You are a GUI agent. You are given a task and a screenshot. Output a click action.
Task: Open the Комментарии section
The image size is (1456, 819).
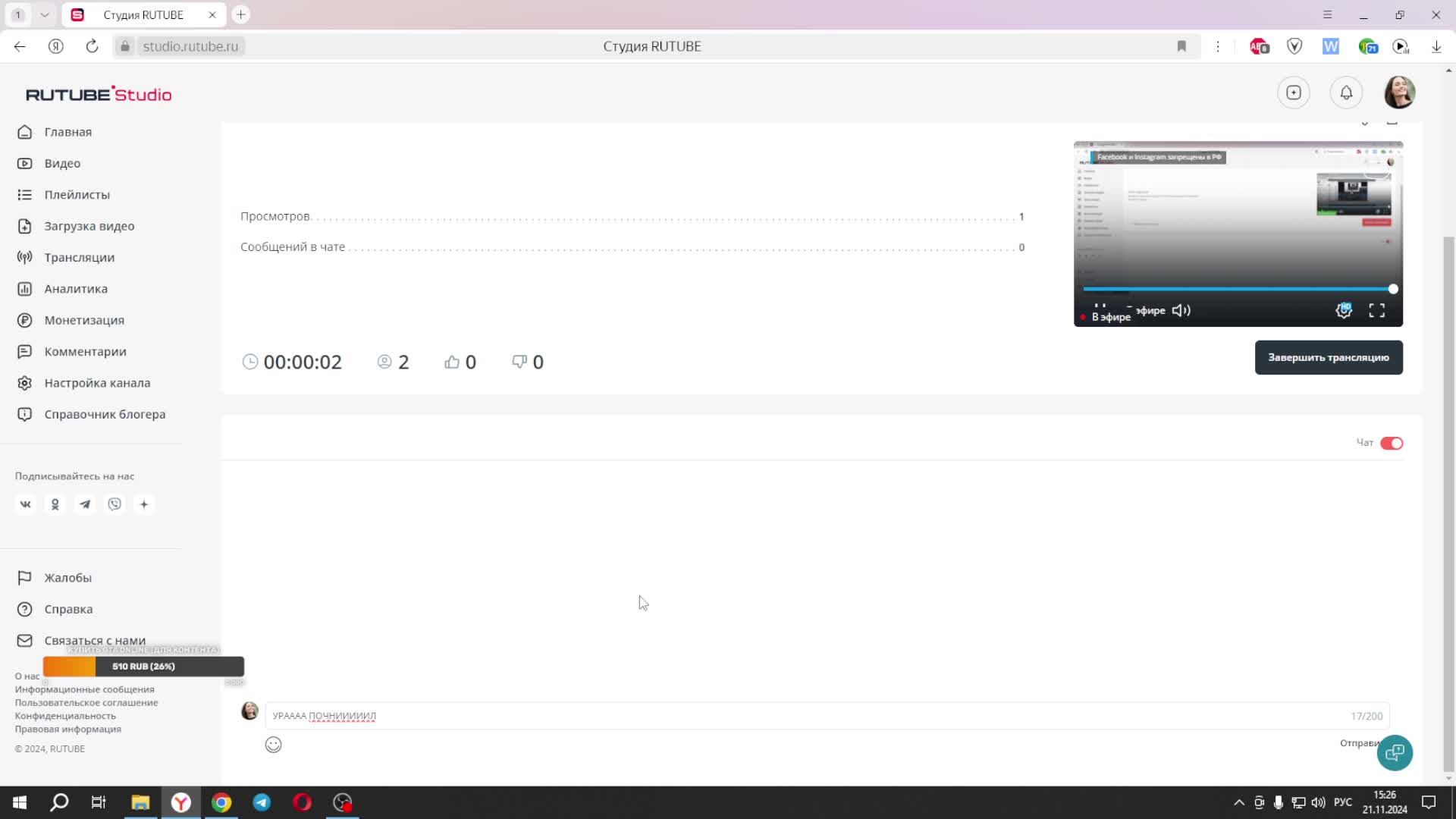coord(85,351)
